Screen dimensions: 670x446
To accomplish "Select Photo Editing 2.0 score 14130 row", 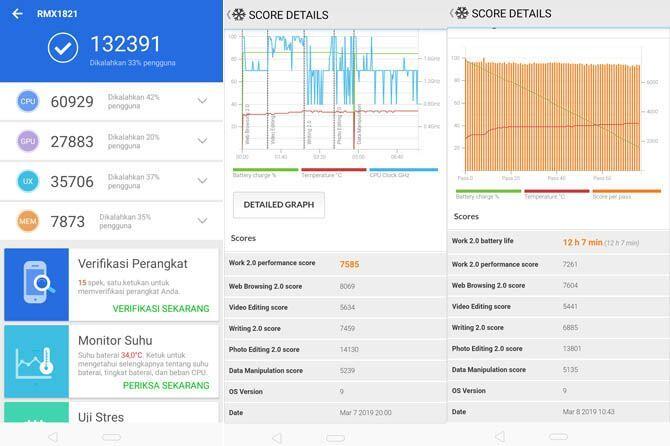I will (x=335, y=349).
